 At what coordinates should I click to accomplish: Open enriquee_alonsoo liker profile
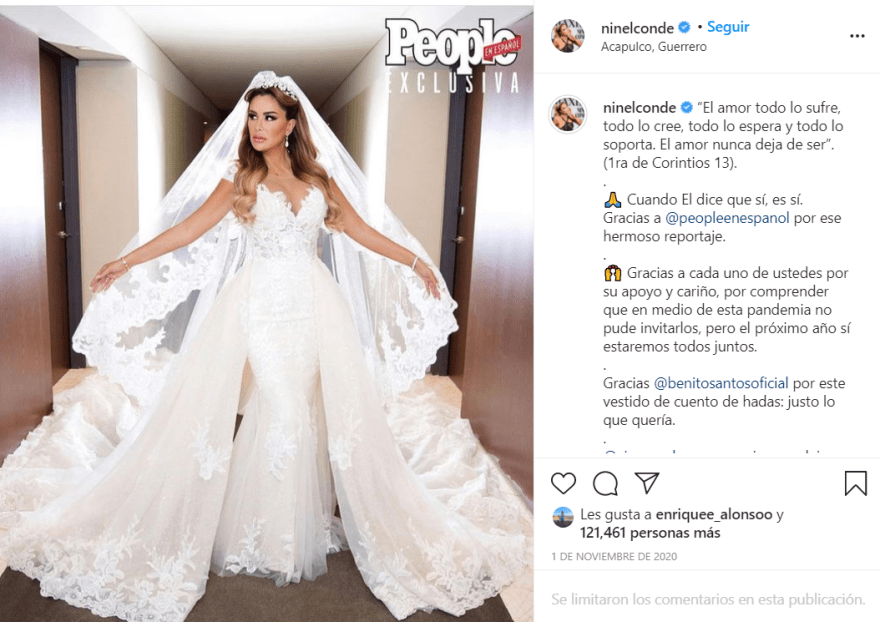pyautogui.click(x=714, y=514)
